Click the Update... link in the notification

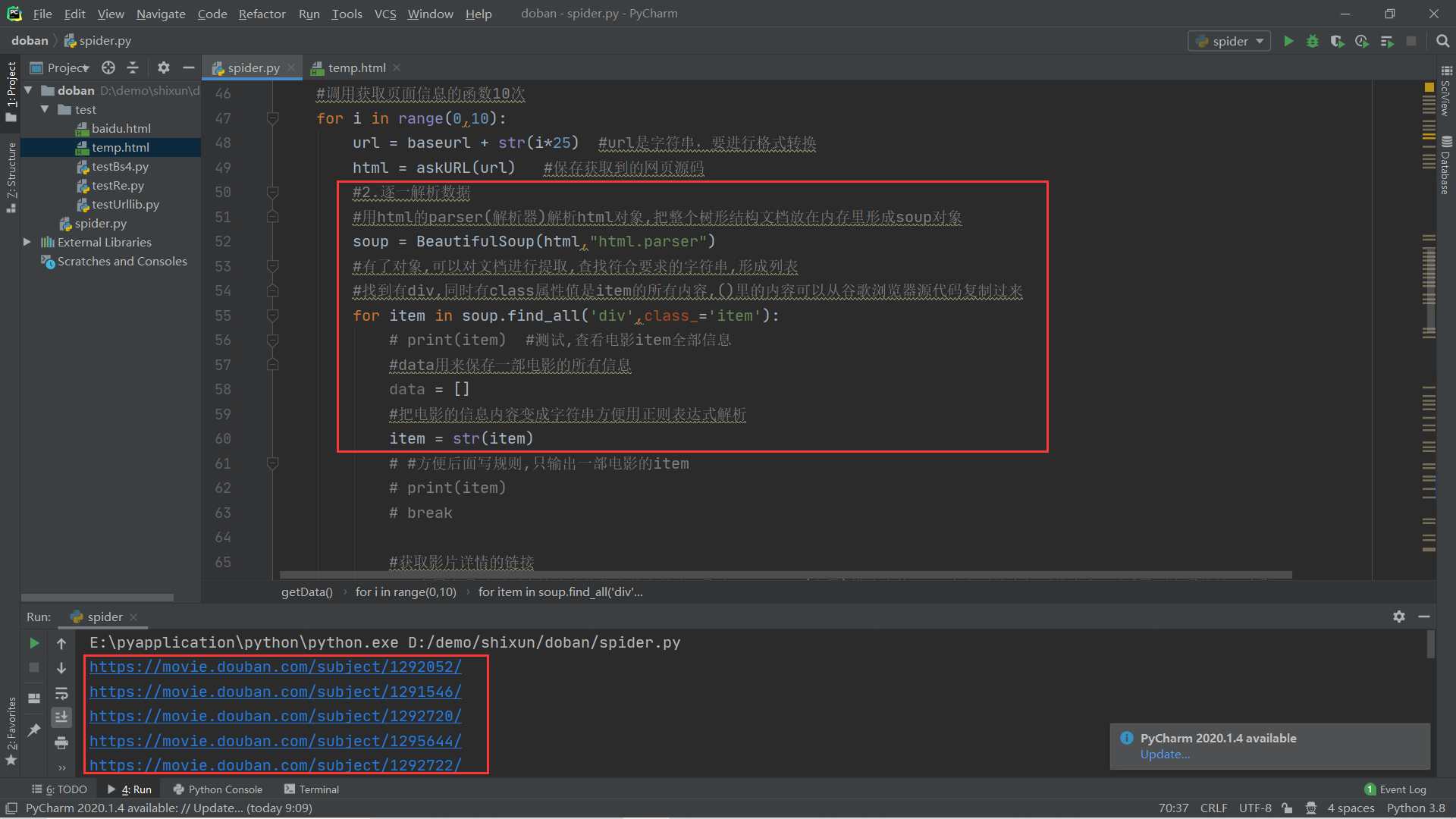coord(1165,754)
